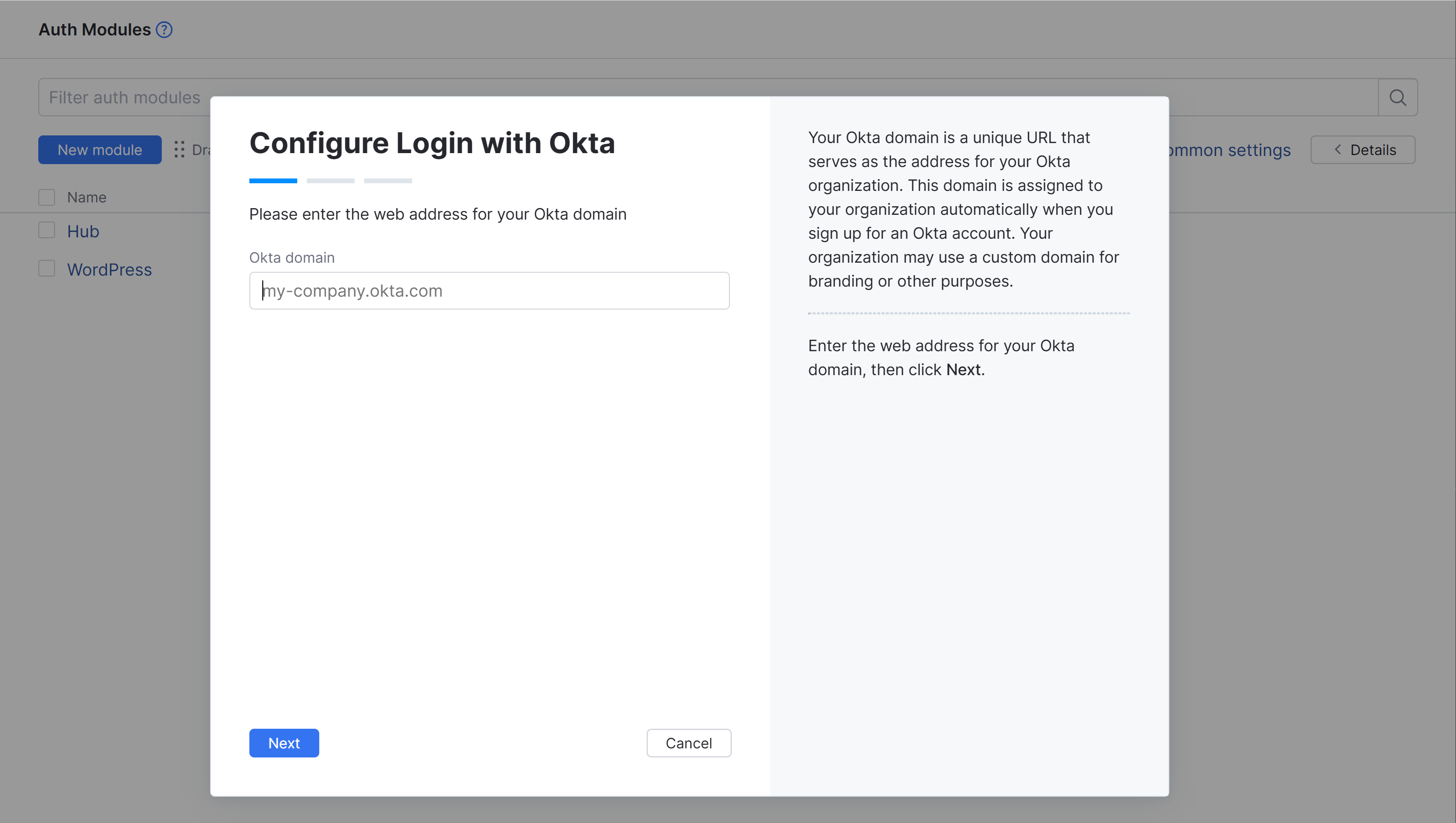The height and width of the screenshot is (823, 1456).
Task: Open the Common settings link
Action: (x=1230, y=150)
